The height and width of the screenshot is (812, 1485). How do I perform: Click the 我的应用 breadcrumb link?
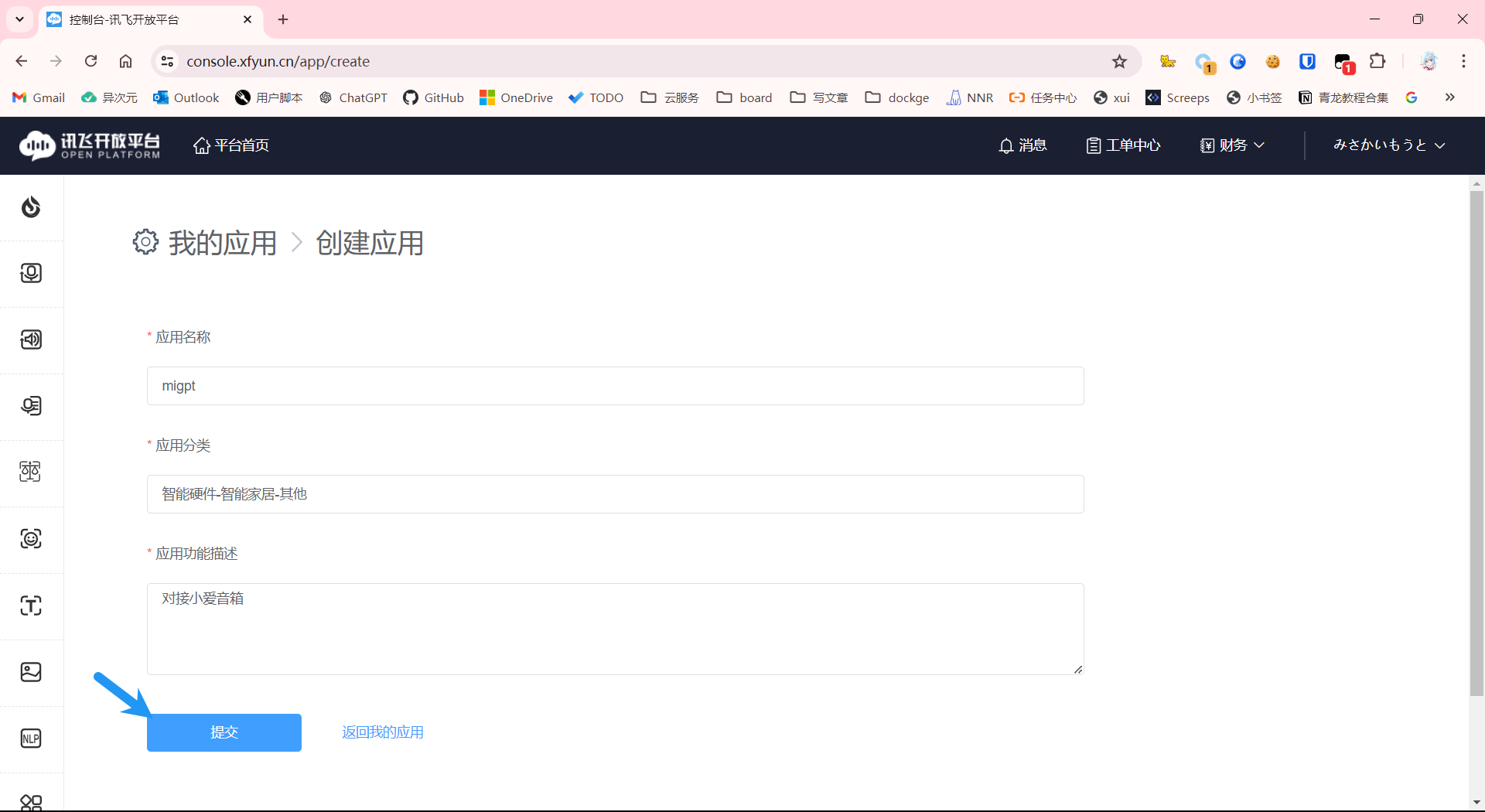(x=223, y=243)
